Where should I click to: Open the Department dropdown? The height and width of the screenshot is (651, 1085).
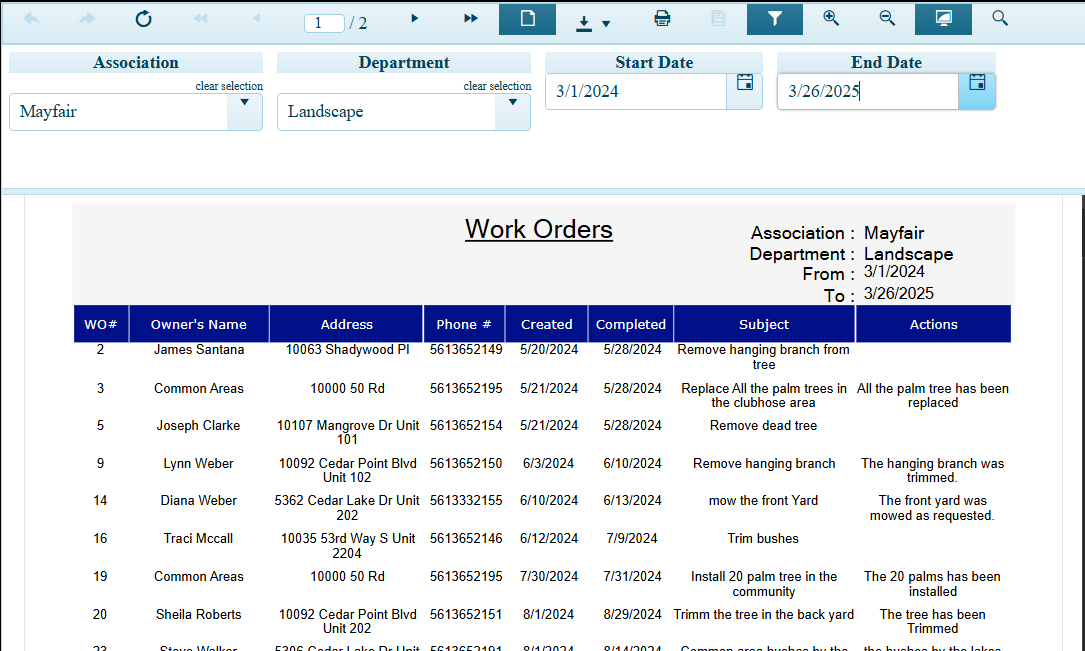[x=512, y=113]
